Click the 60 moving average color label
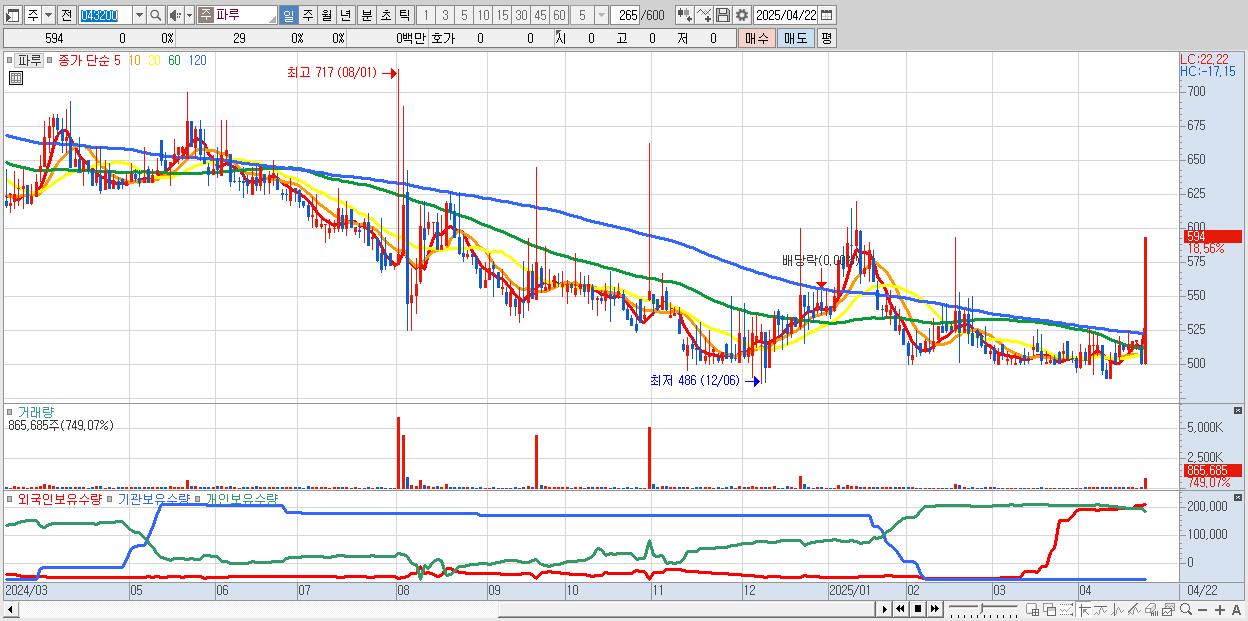The height and width of the screenshot is (621, 1248). 174,60
